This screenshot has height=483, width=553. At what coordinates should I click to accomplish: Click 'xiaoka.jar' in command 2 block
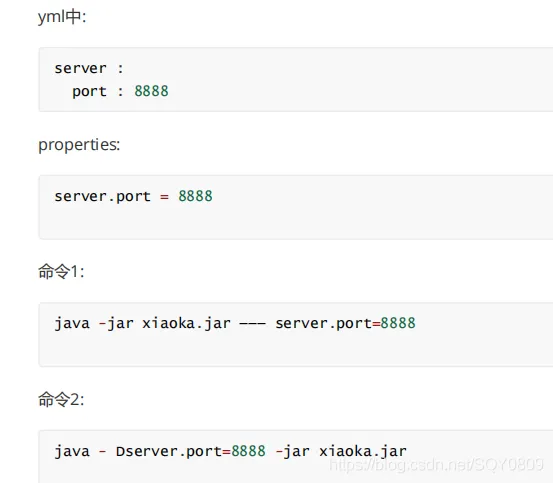coord(363,452)
